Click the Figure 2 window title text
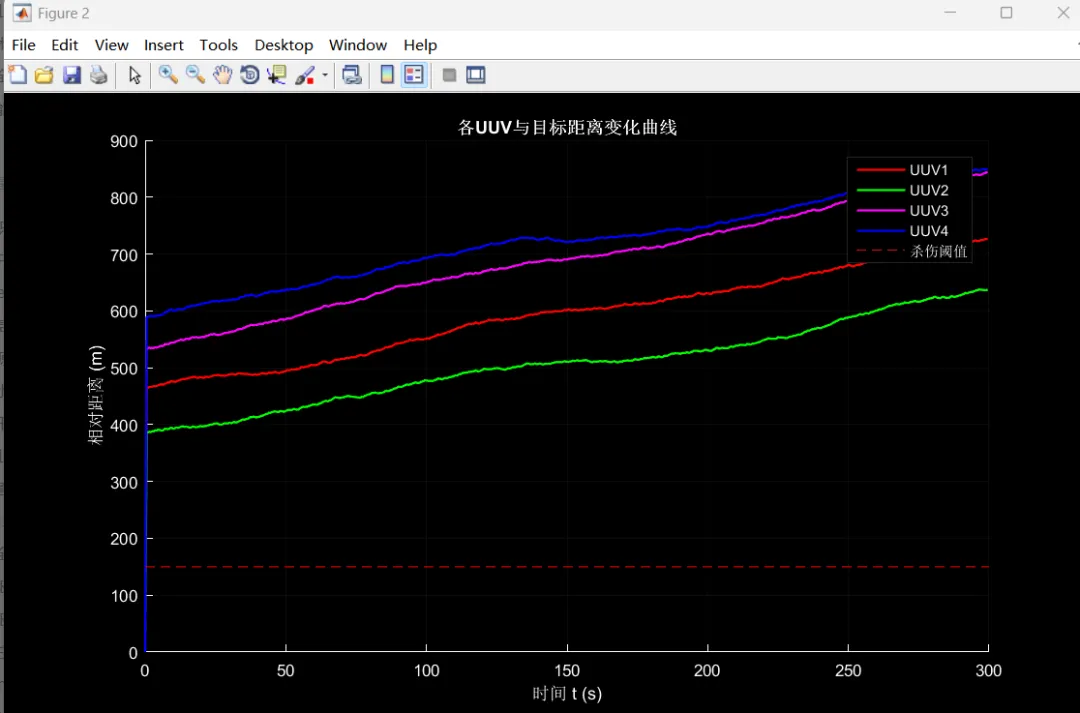The width and height of the screenshot is (1080, 713). coord(63,13)
